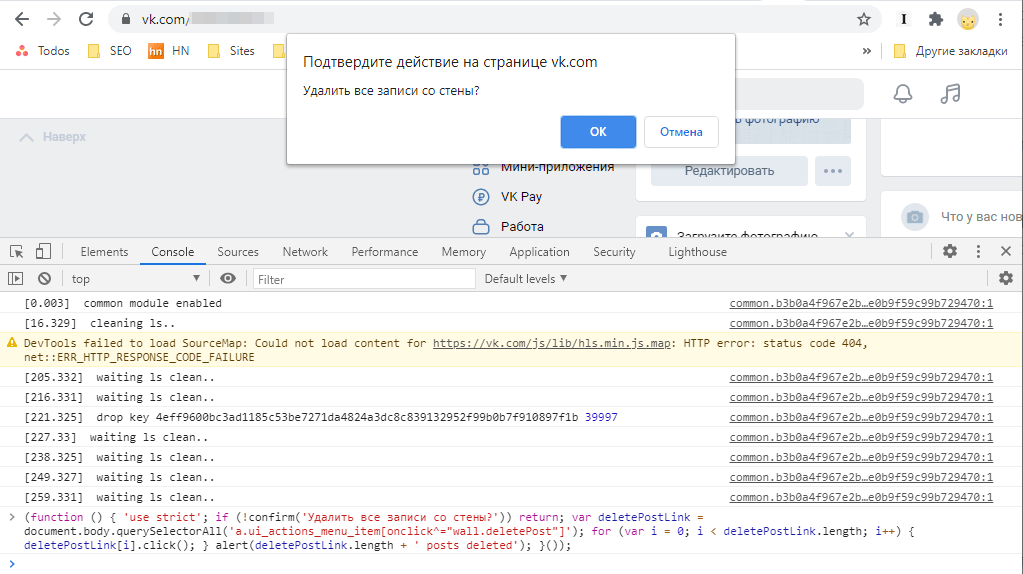Switch to the Elements tab

point(104,252)
